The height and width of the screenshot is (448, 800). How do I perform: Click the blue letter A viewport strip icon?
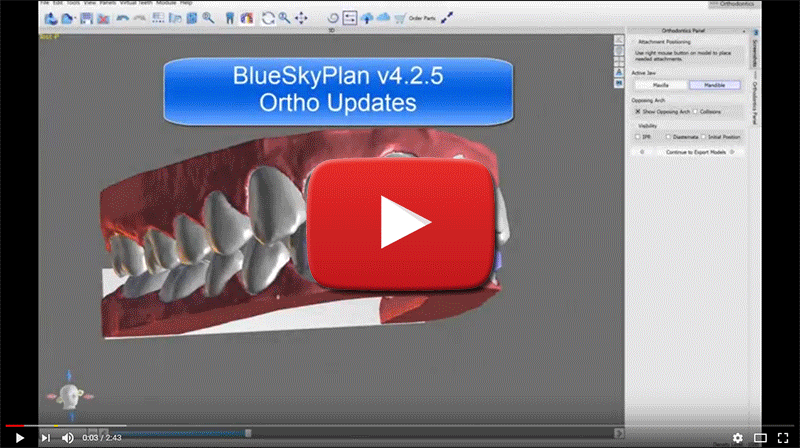click(x=619, y=72)
